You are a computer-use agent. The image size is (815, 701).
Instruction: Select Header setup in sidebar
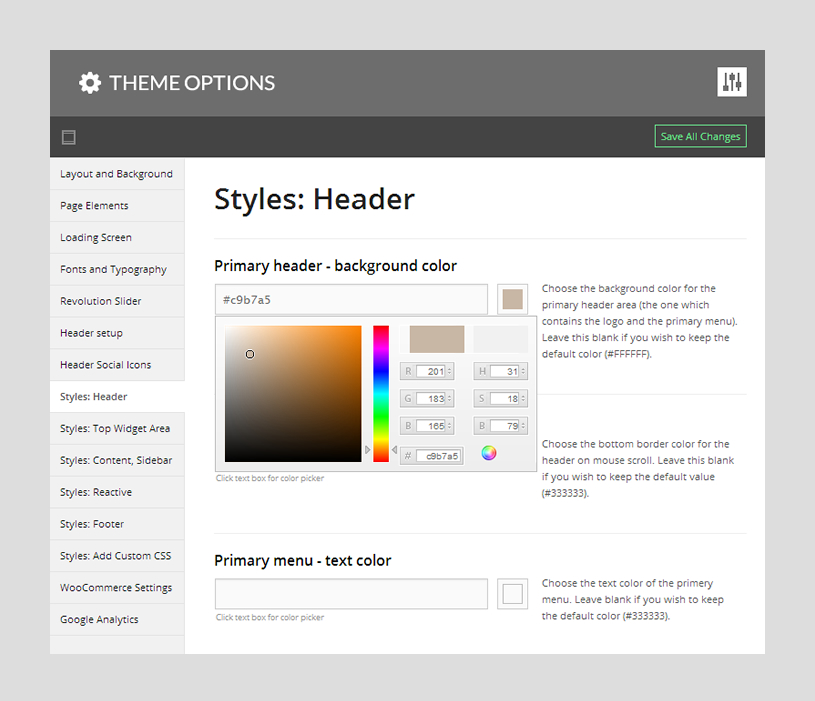(117, 333)
